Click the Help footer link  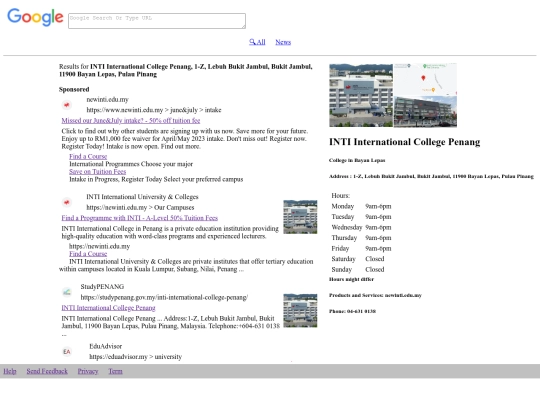10,371
